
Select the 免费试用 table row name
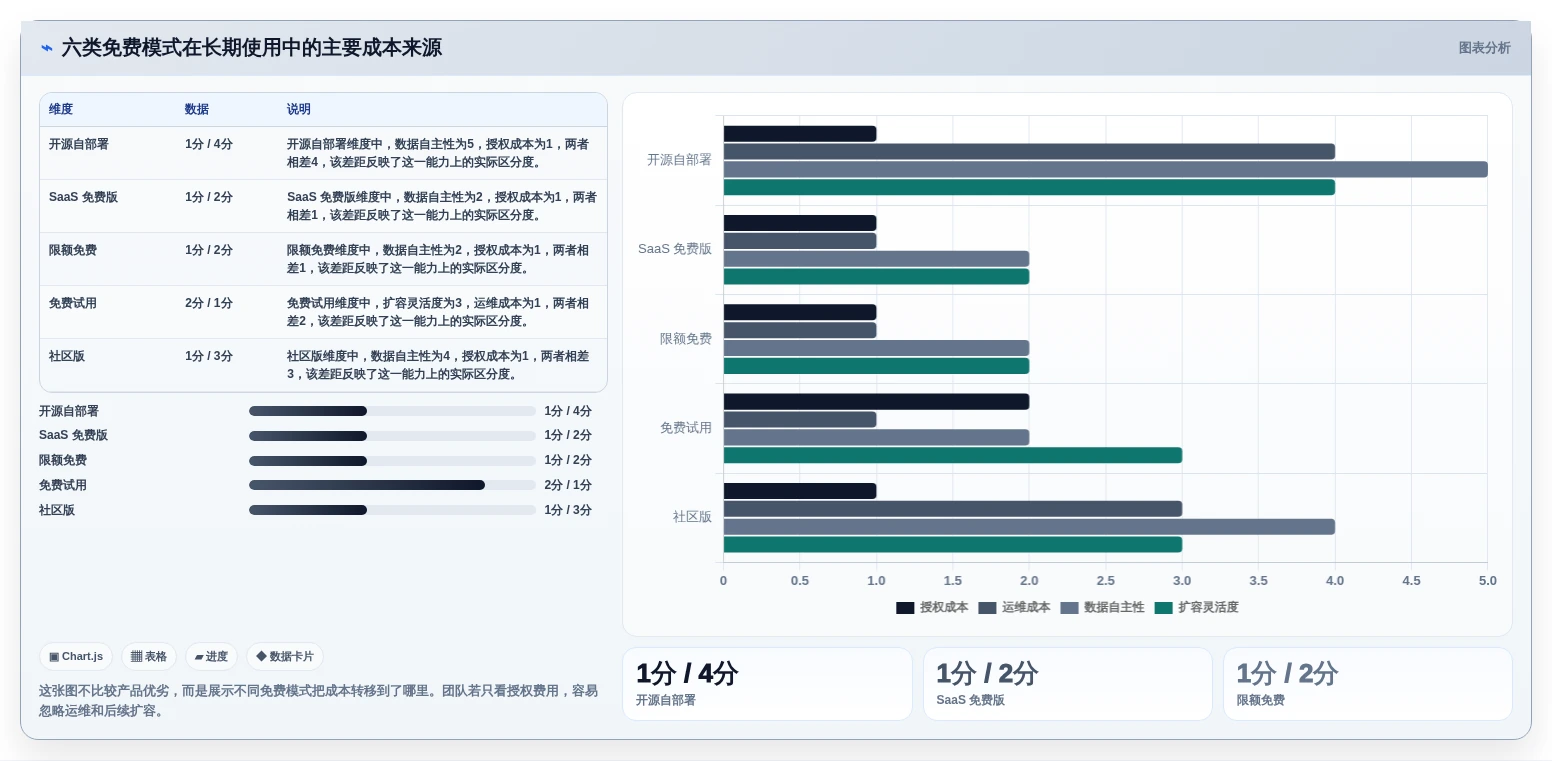click(x=73, y=303)
